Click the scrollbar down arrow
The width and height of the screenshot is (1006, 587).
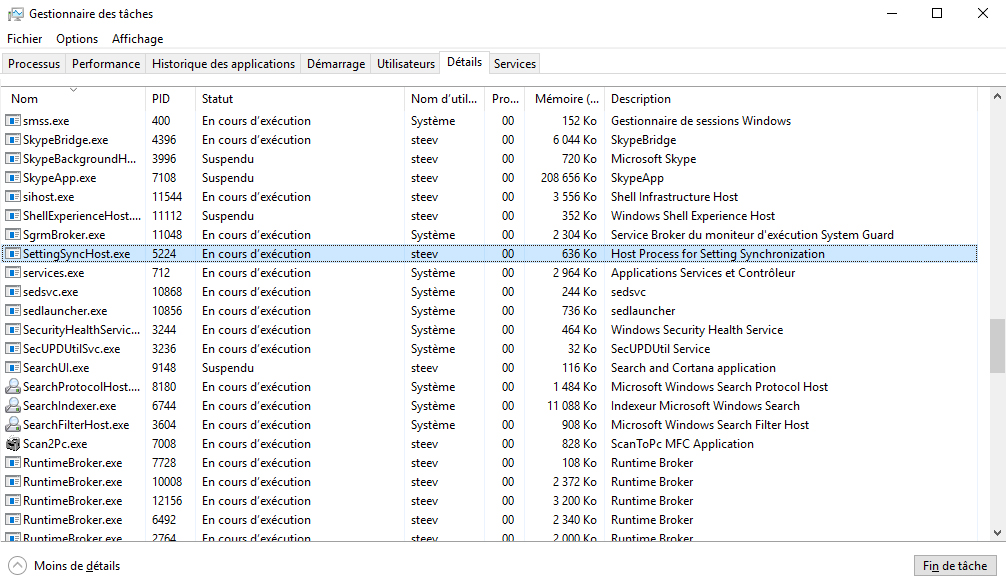pyautogui.click(x=997, y=532)
